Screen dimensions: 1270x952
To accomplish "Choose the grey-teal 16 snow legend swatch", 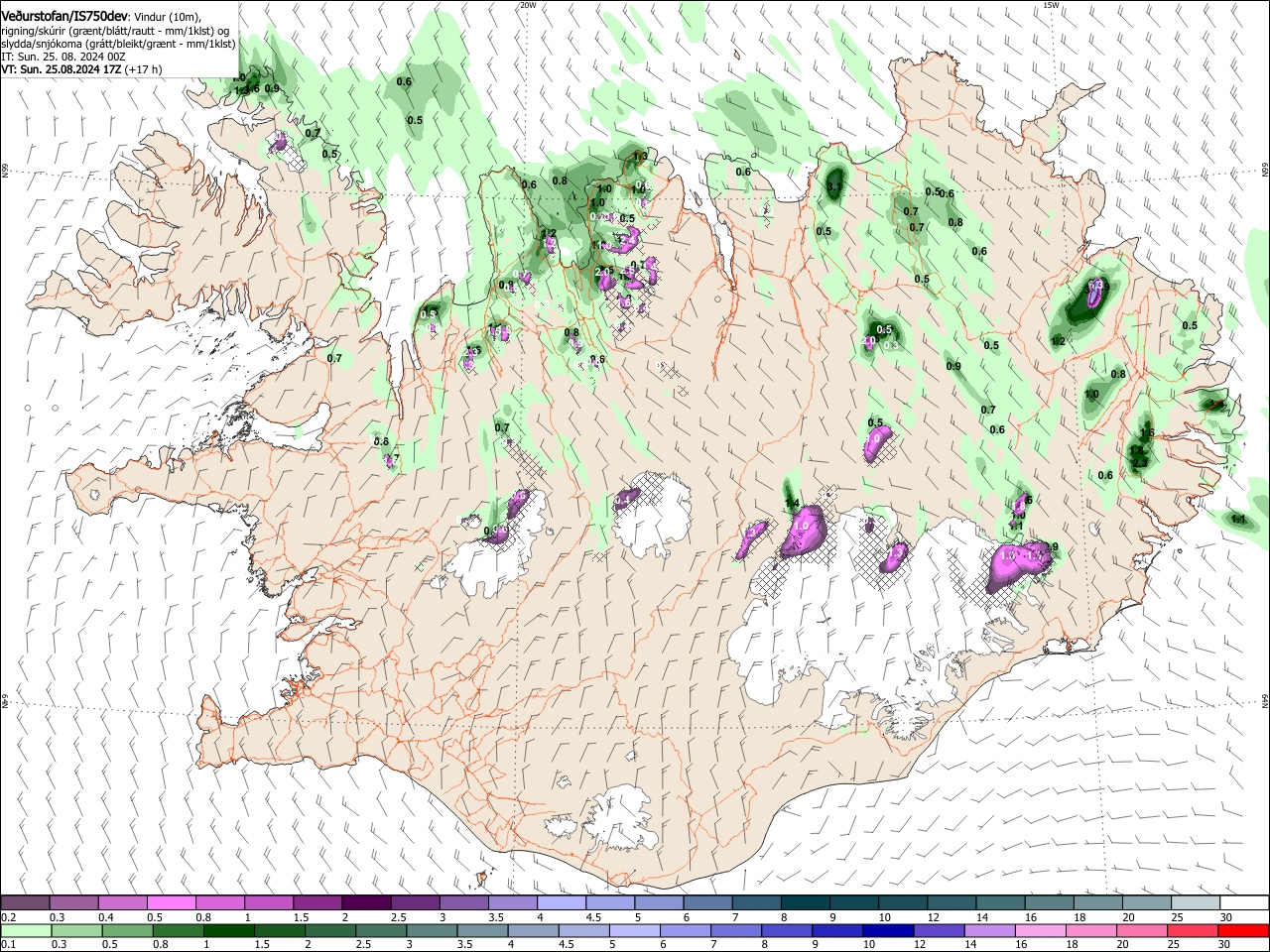I will click(1048, 902).
